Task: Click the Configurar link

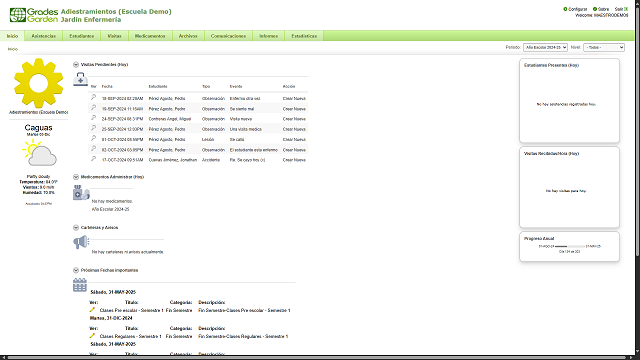Action: (578, 9)
